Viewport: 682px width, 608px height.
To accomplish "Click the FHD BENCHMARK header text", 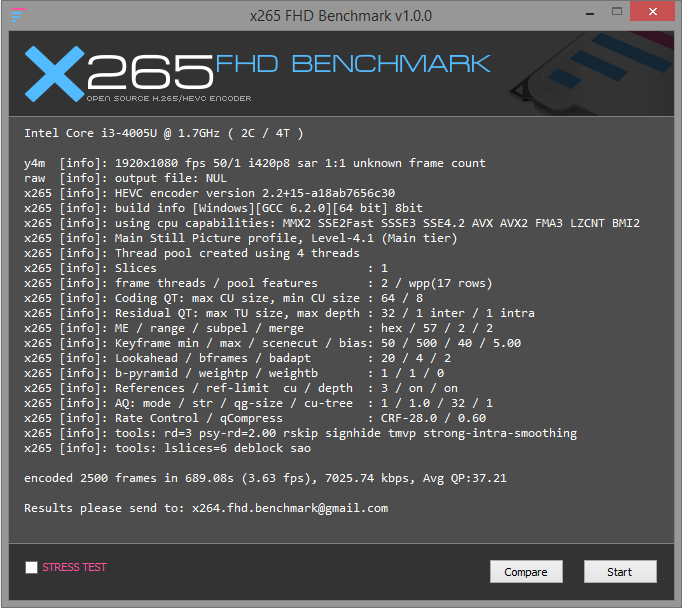I will 352,65.
